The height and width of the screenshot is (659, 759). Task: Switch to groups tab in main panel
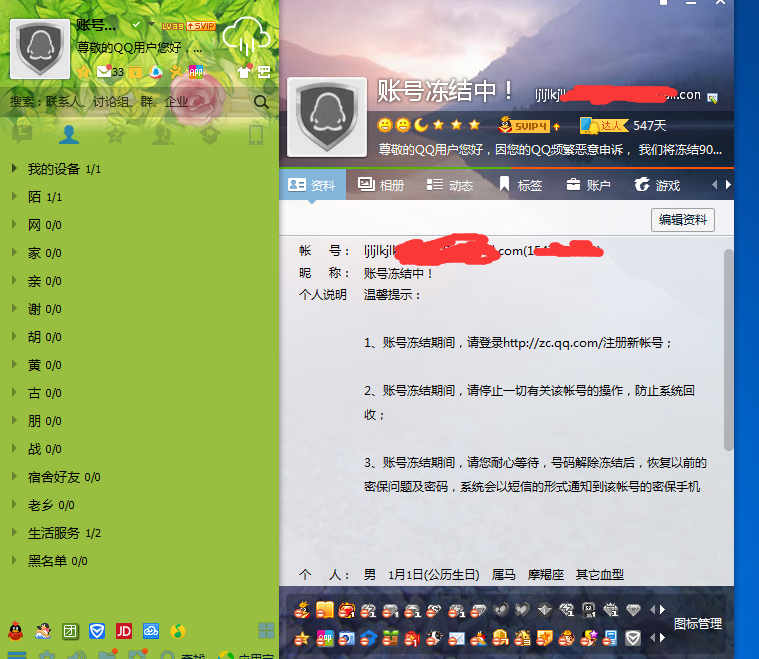(x=162, y=134)
